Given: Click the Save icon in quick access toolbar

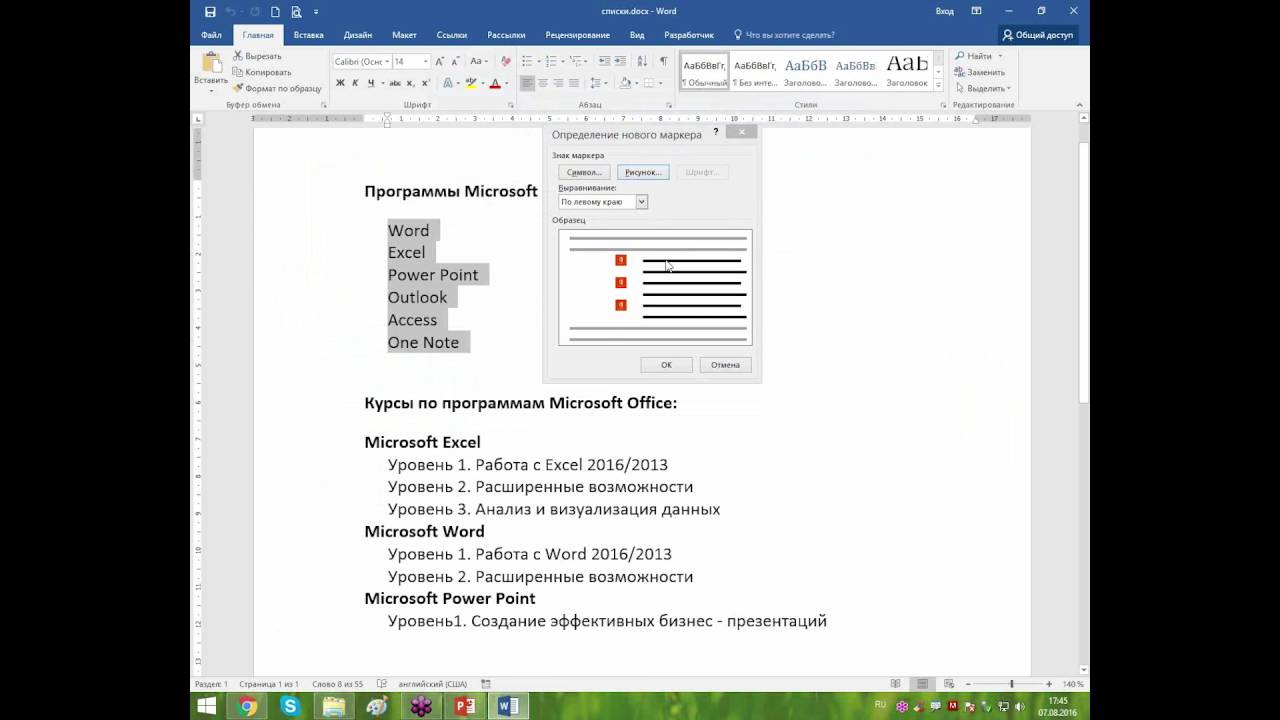Looking at the screenshot, I should tap(210, 11).
